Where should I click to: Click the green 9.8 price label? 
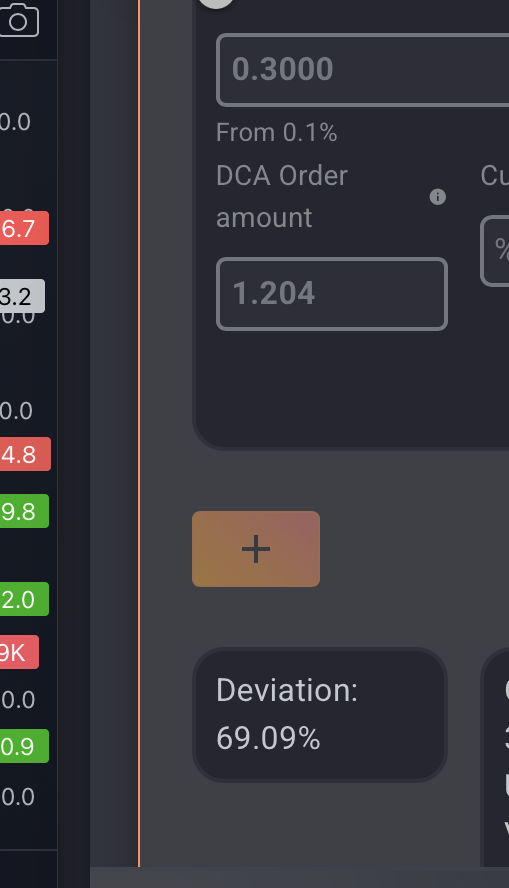(x=24, y=511)
